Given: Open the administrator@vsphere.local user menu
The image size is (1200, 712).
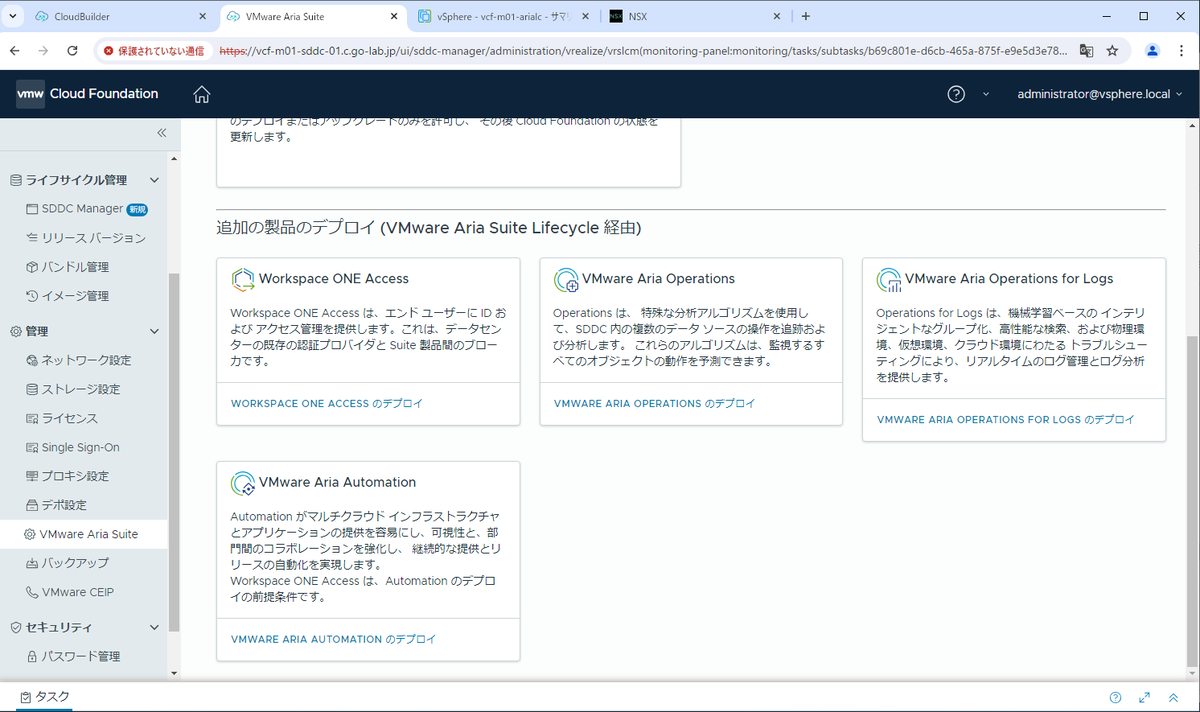Looking at the screenshot, I should (1099, 94).
